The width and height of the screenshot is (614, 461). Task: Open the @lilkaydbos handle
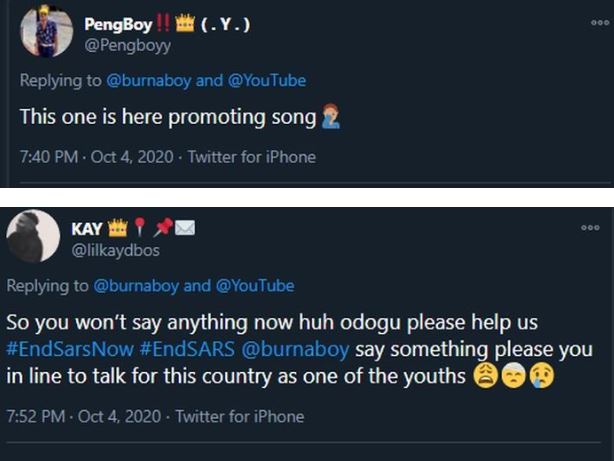tap(115, 250)
